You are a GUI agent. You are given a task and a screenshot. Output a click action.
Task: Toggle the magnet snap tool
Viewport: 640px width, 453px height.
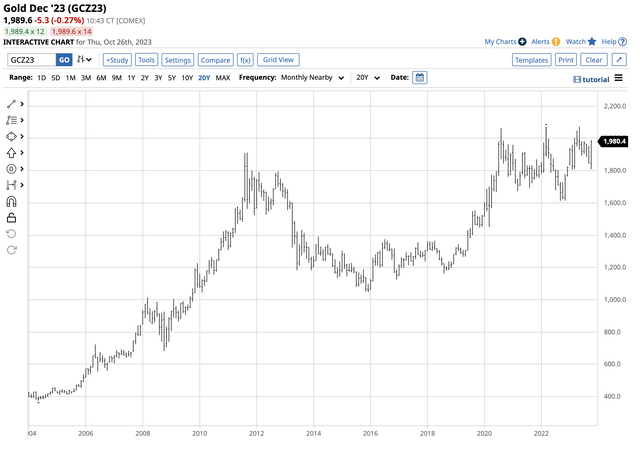tap(11, 202)
